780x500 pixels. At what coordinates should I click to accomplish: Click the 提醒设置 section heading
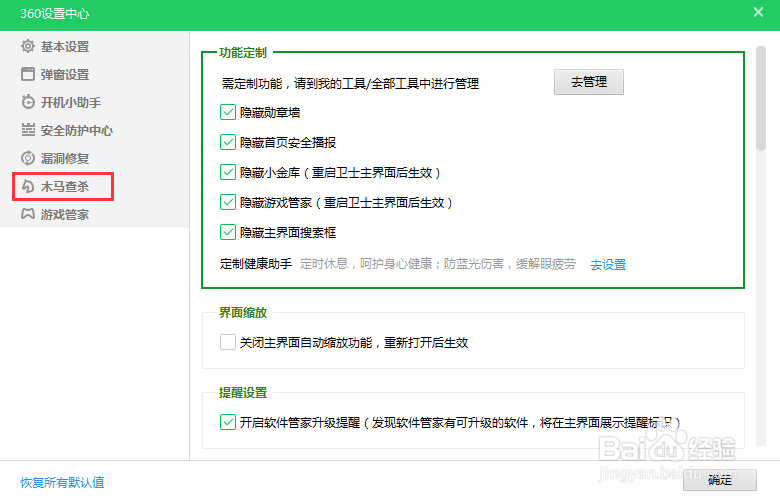243,393
